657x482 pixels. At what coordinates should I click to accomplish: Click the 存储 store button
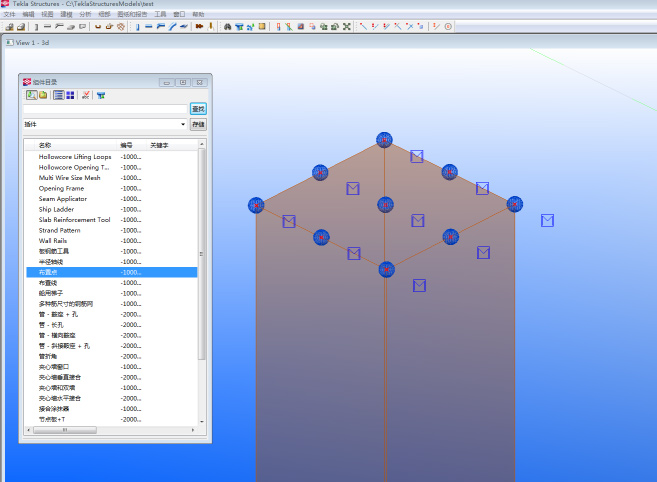coord(198,125)
